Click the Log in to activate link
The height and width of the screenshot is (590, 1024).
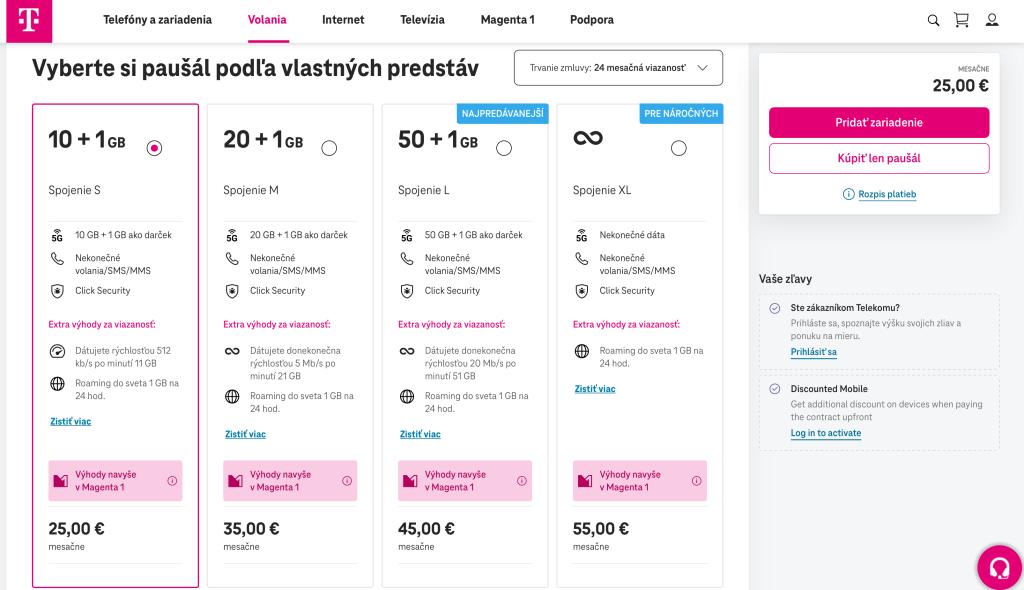(825, 433)
